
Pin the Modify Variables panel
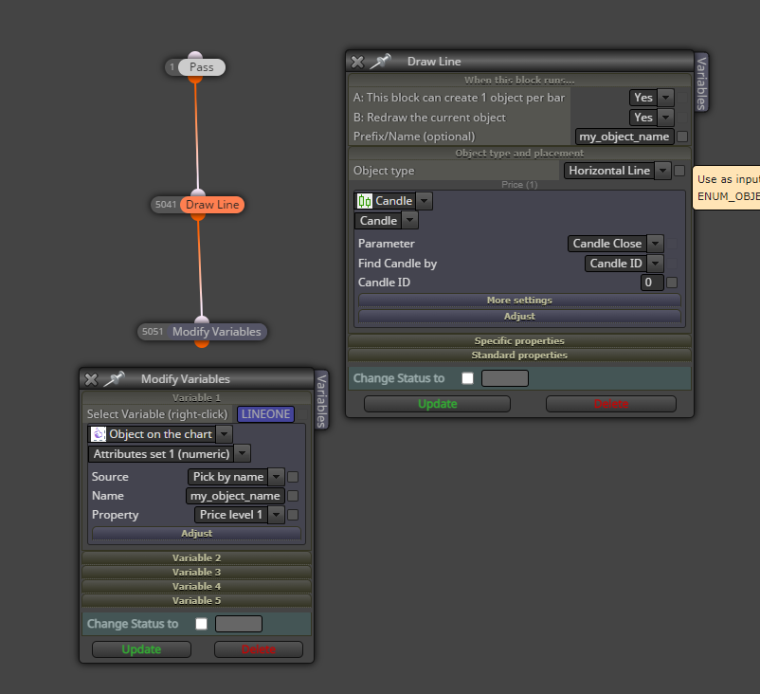[x=114, y=379]
